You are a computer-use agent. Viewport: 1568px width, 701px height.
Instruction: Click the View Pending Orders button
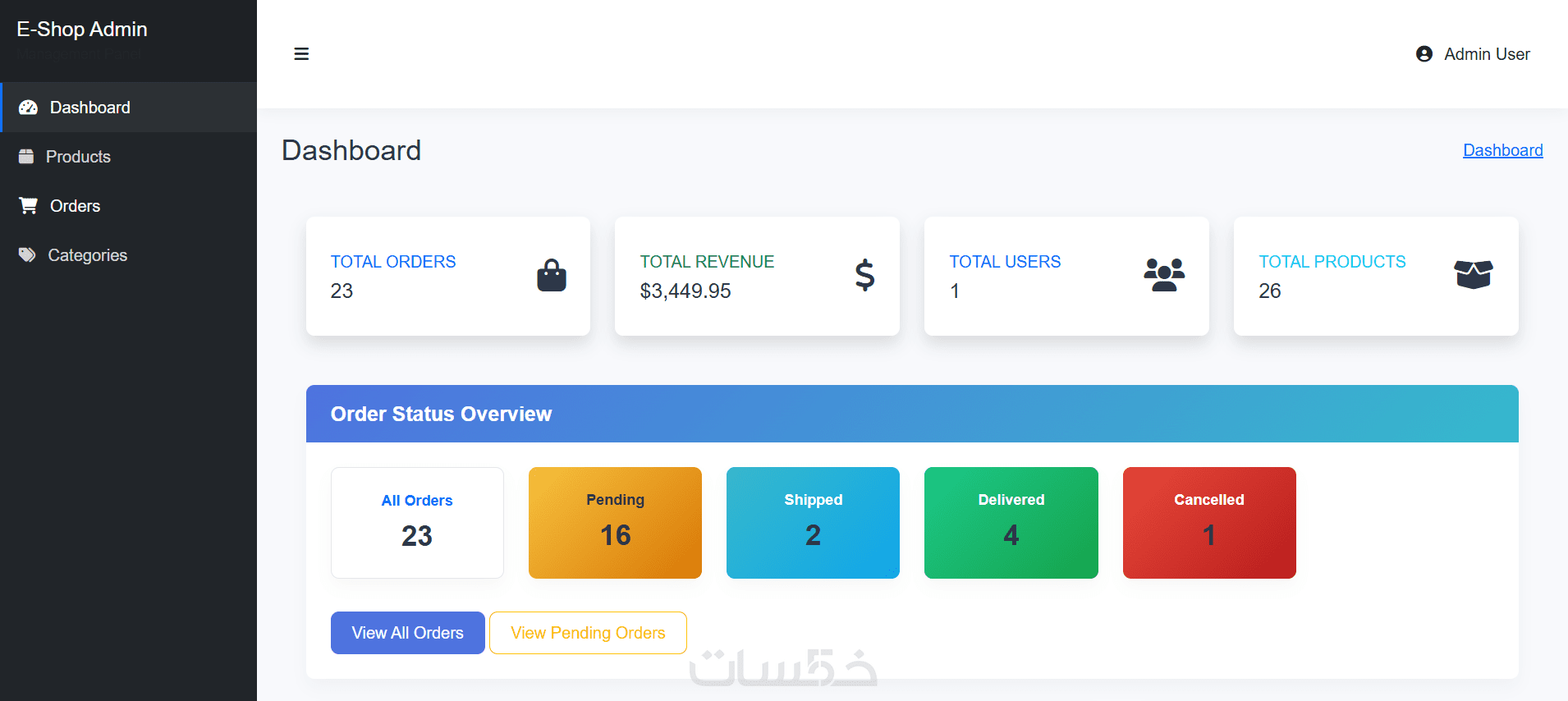[x=588, y=633]
